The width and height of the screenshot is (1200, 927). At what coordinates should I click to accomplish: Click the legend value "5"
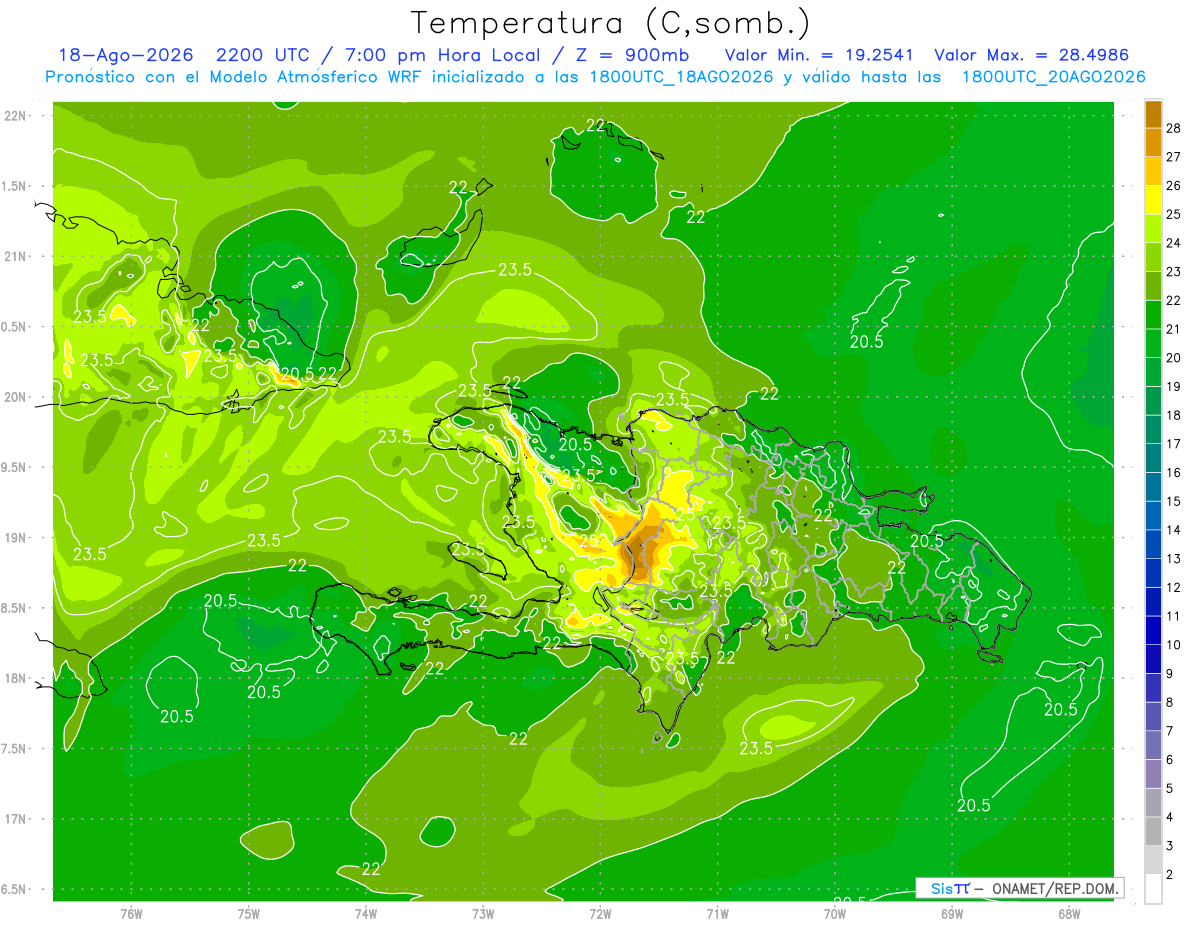[1171, 789]
